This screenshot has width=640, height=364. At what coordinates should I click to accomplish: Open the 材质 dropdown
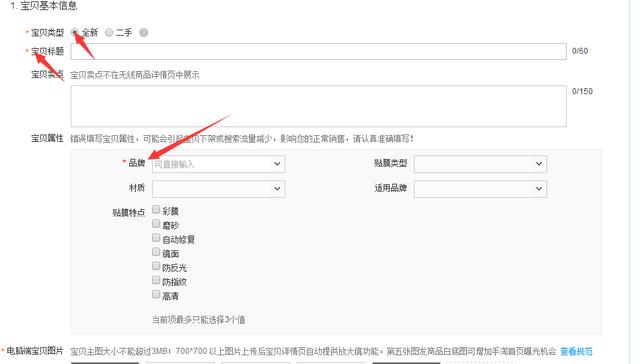click(218, 189)
